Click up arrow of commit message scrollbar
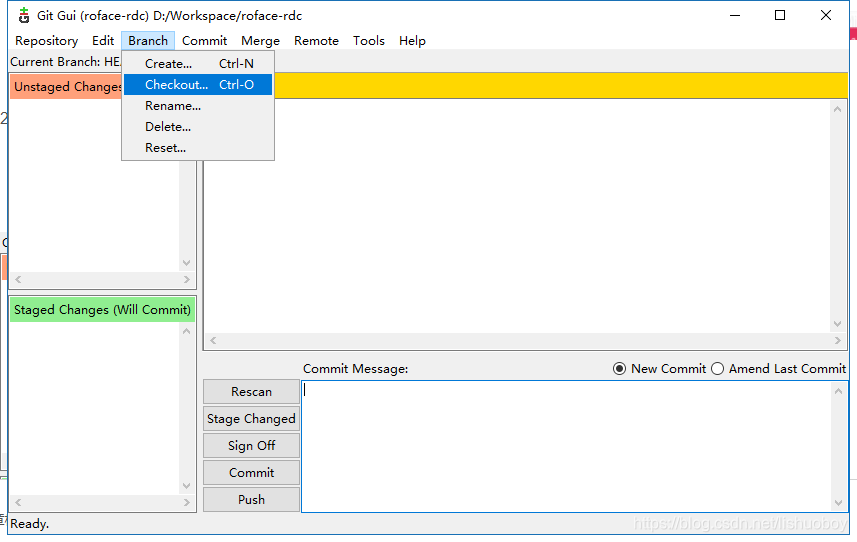The width and height of the screenshot is (857, 542). coord(838,391)
